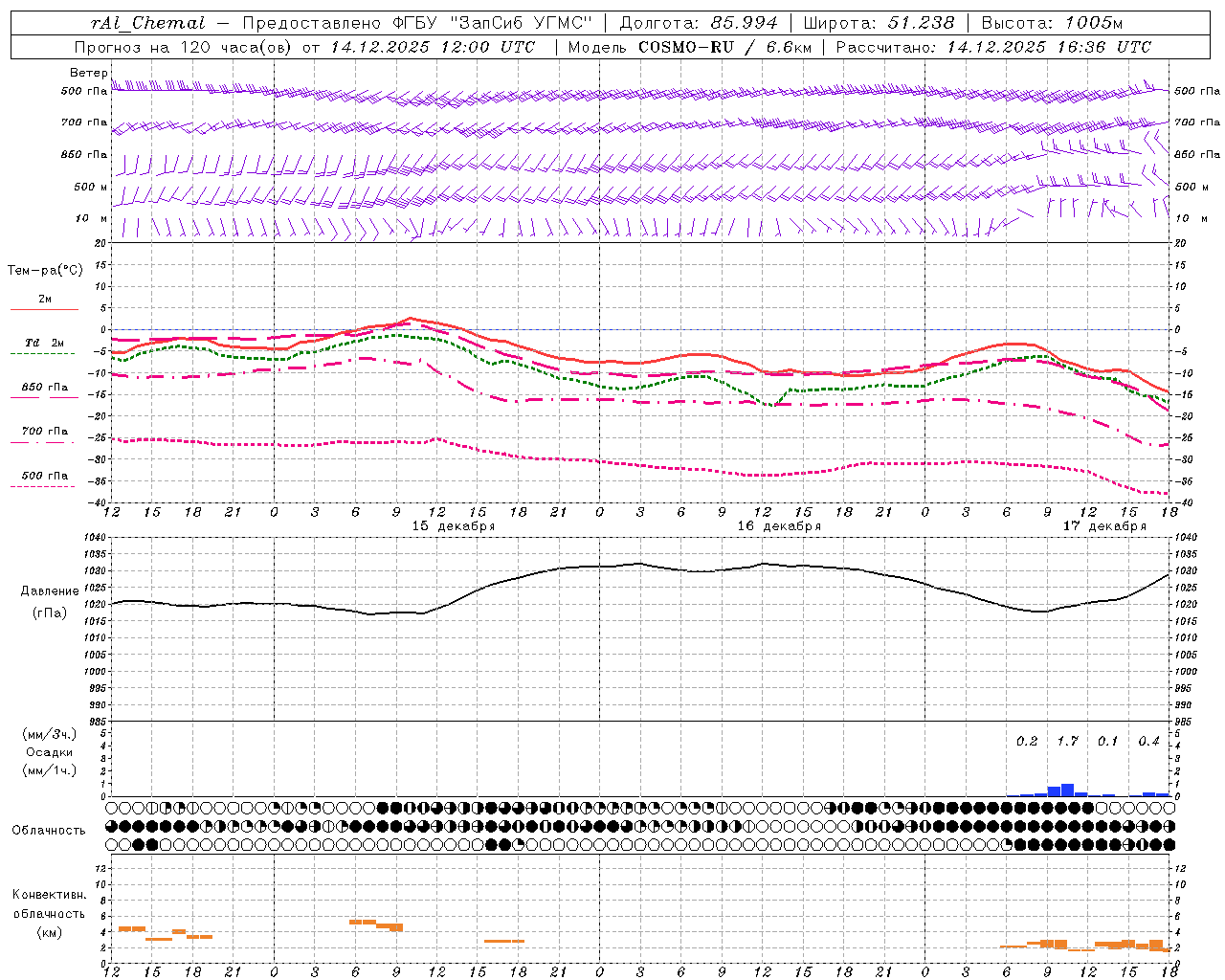Click the Td 2м dew point legend entry
This screenshot has height=980, width=1225.
coord(45,343)
